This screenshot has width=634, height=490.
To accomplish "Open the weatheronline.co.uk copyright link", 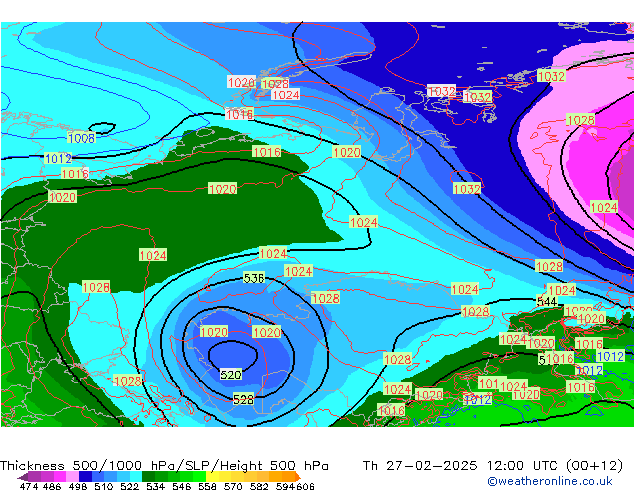I will (549, 481).
